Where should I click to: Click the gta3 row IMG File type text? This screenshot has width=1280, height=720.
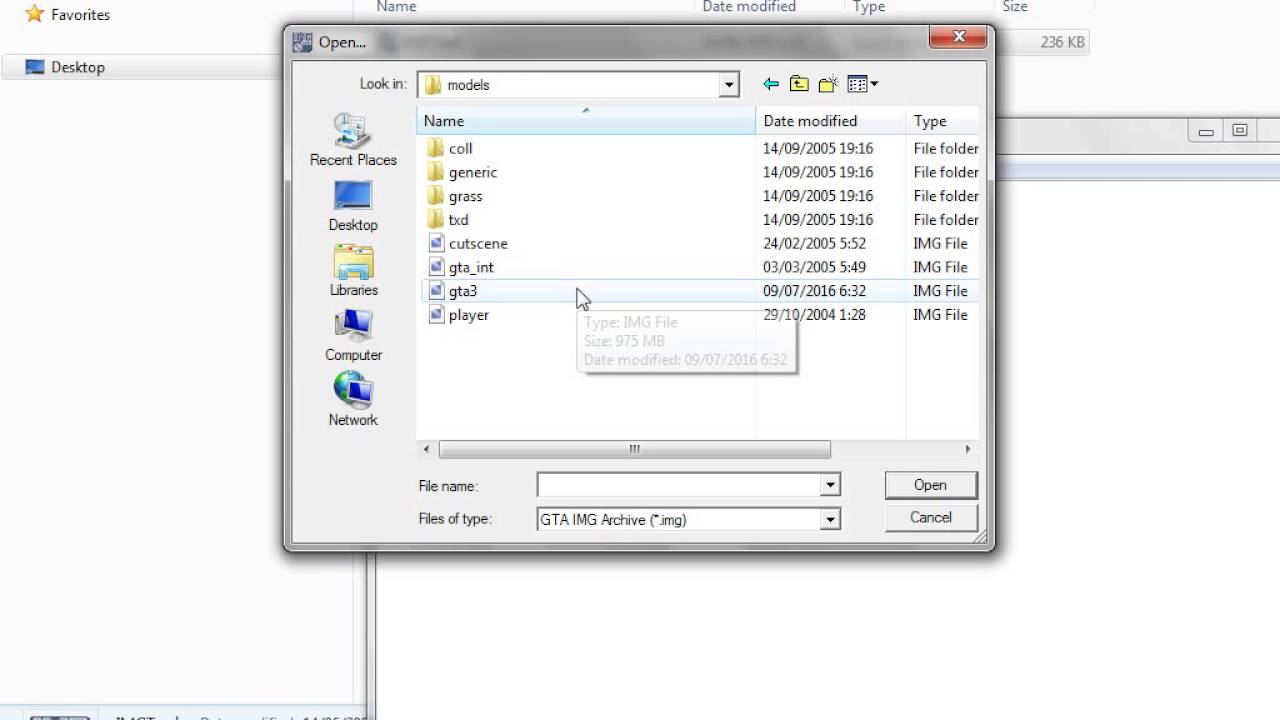coord(940,291)
